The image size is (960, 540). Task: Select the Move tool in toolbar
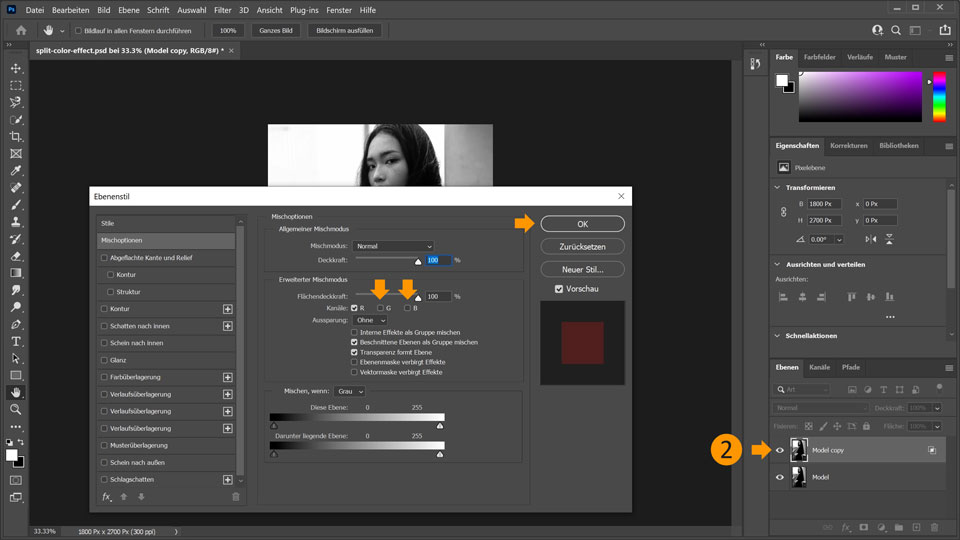click(x=16, y=69)
